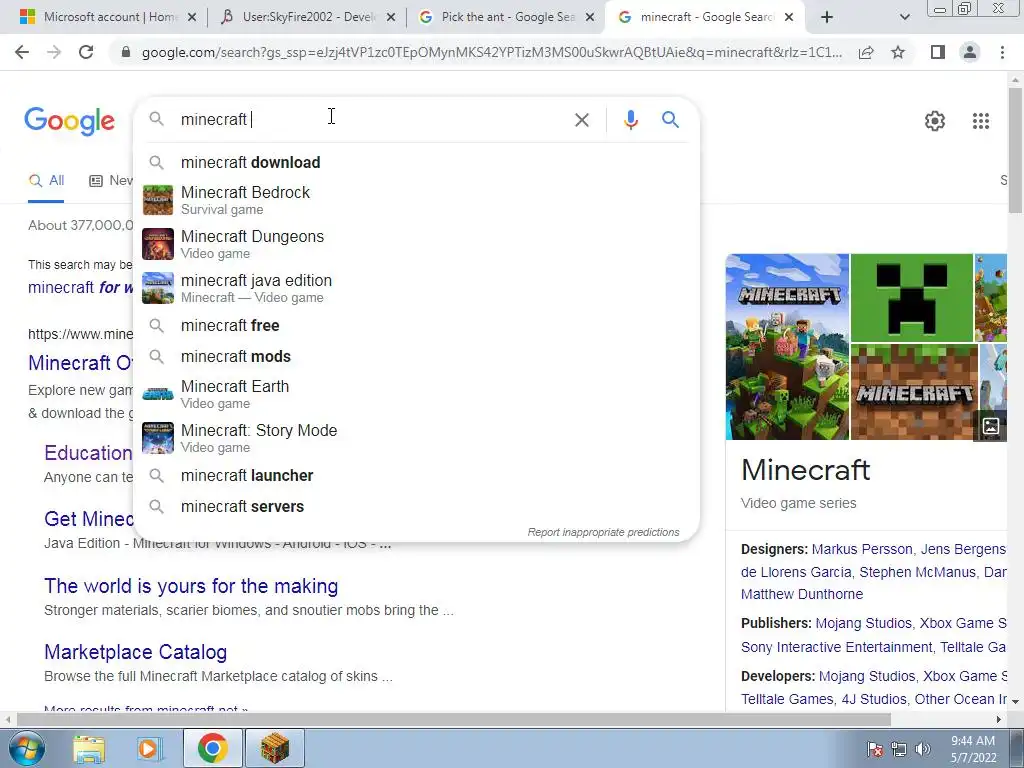Click Report inappropriate predictions
The height and width of the screenshot is (768, 1024).
pyautogui.click(x=603, y=532)
